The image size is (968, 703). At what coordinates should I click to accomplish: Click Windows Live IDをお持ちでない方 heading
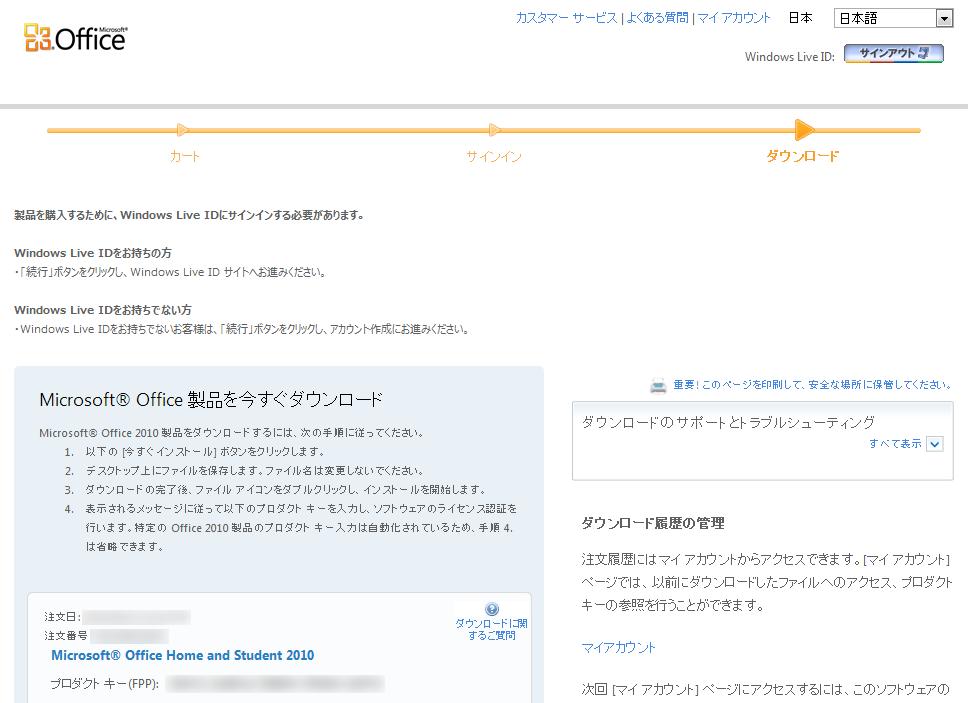(x=102, y=310)
